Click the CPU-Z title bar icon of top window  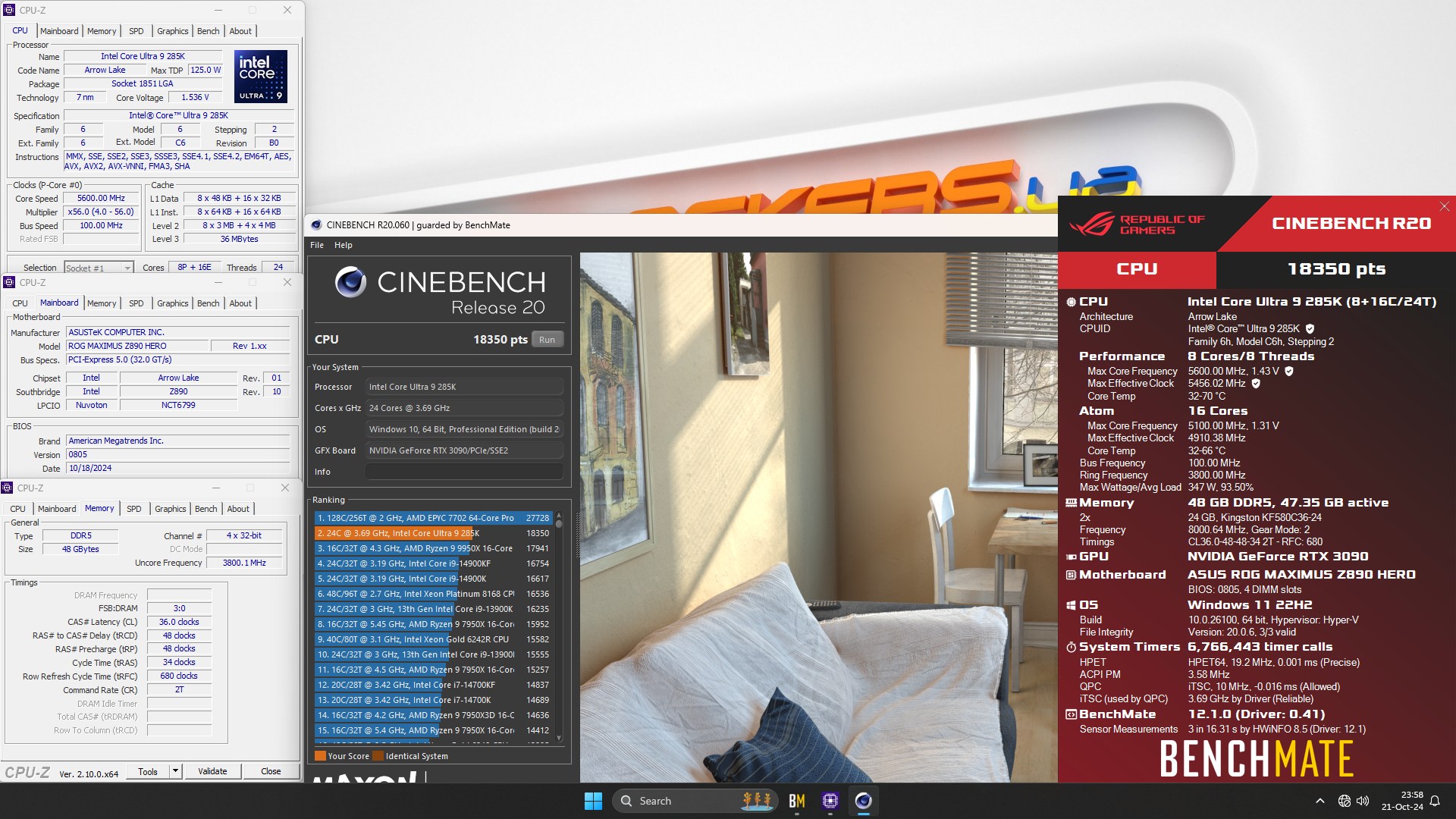9,10
